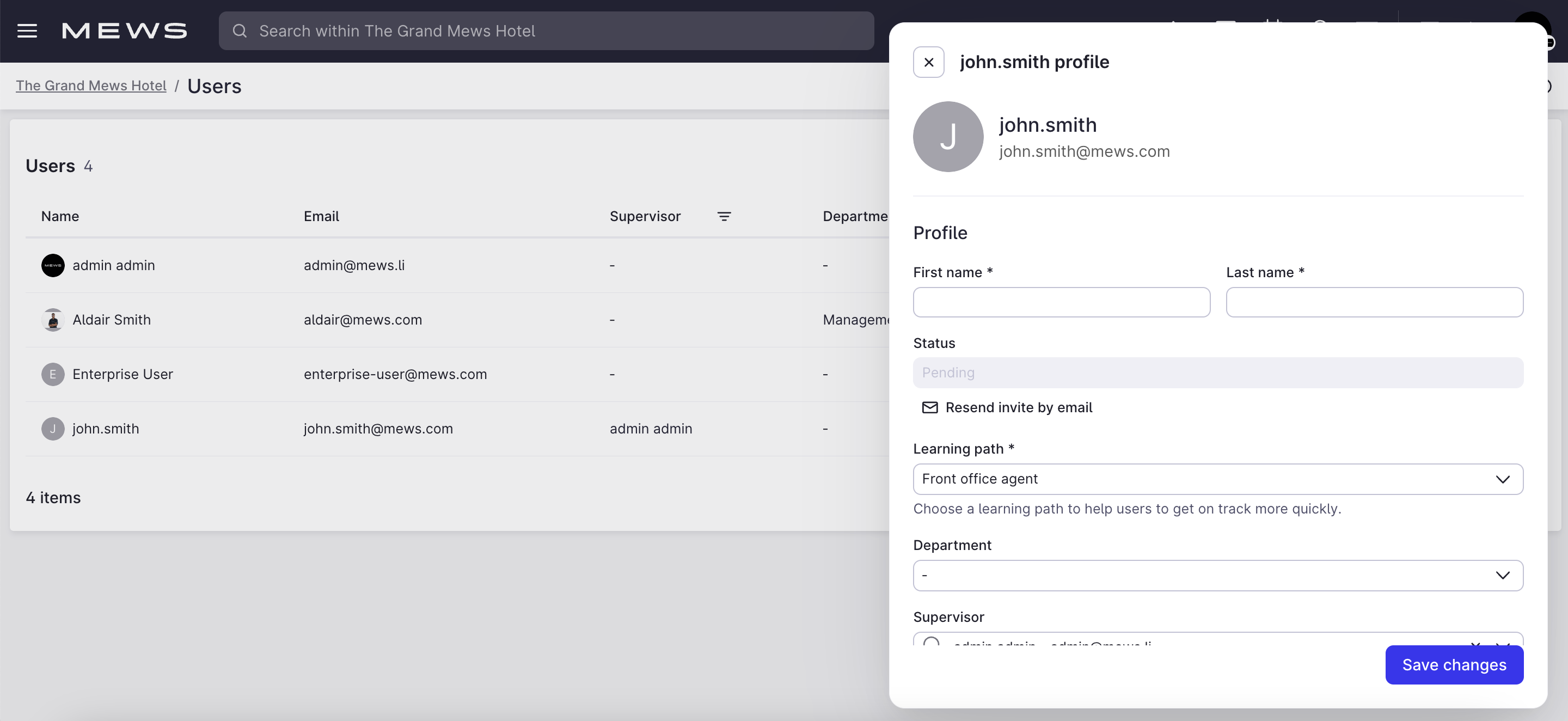Click the 4 items footer text

pyautogui.click(x=53, y=498)
